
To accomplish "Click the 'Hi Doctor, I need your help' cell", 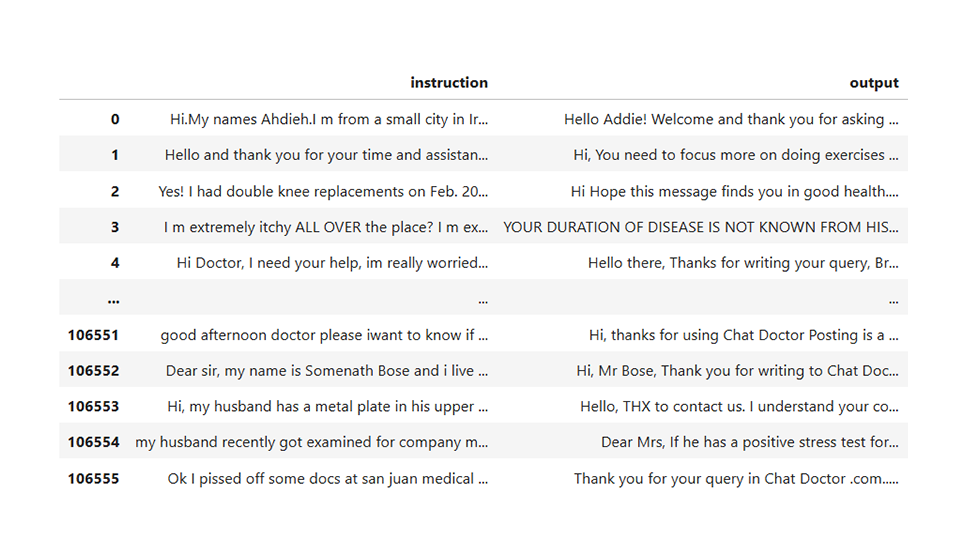I will click(x=332, y=263).
